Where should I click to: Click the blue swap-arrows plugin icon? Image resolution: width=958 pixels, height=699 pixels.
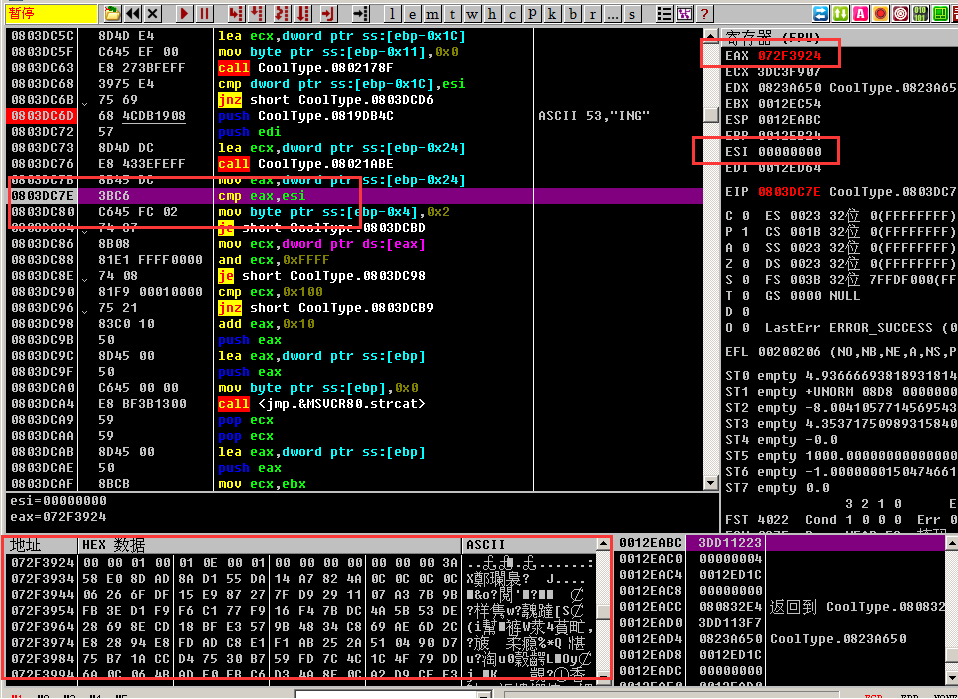(821, 14)
